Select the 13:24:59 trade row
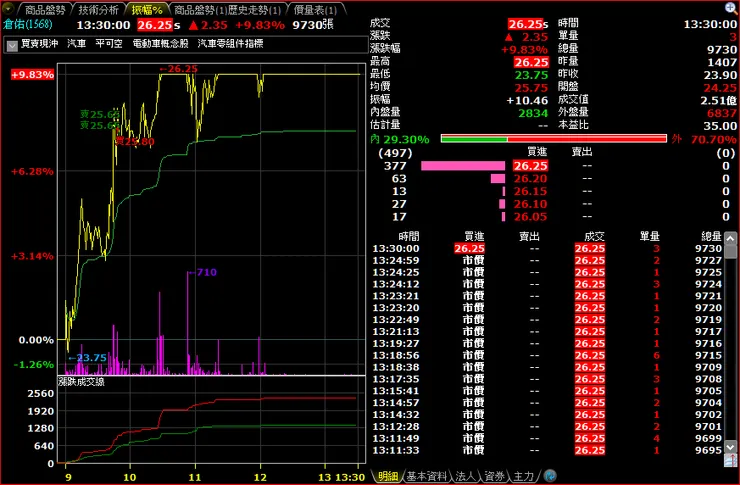The height and width of the screenshot is (485, 740). [547, 260]
